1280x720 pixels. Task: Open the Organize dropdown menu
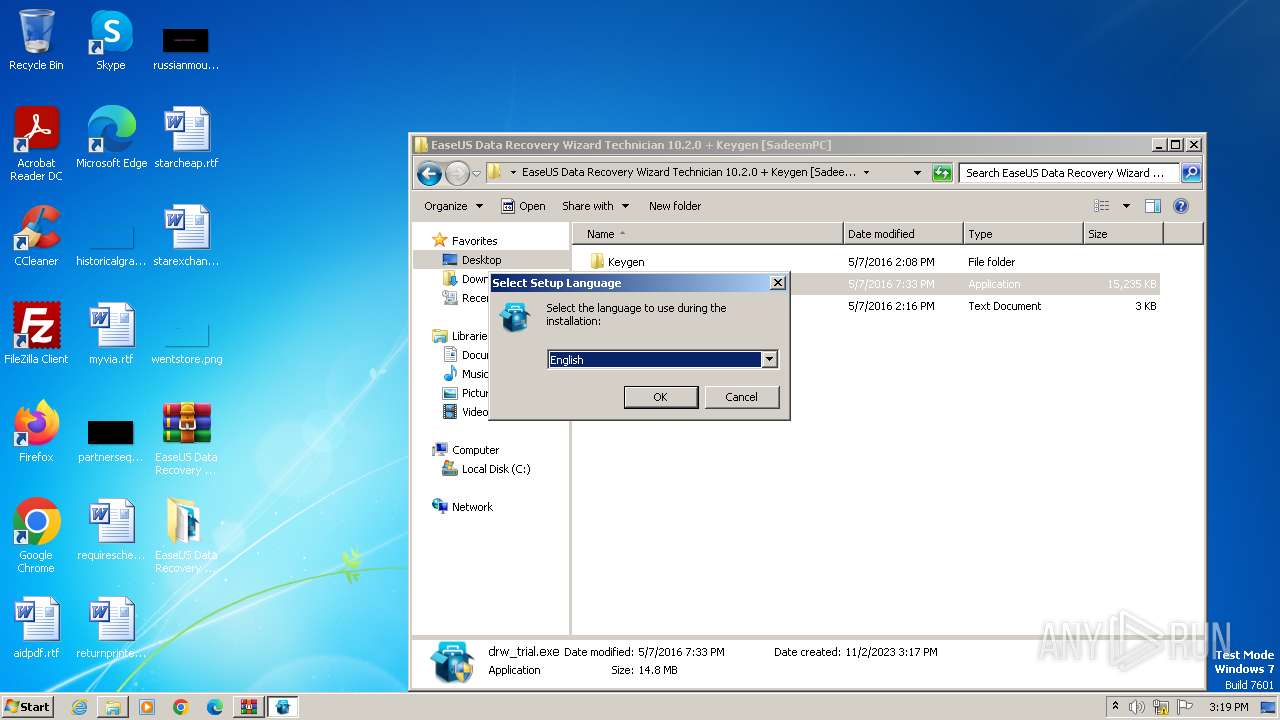pos(453,206)
